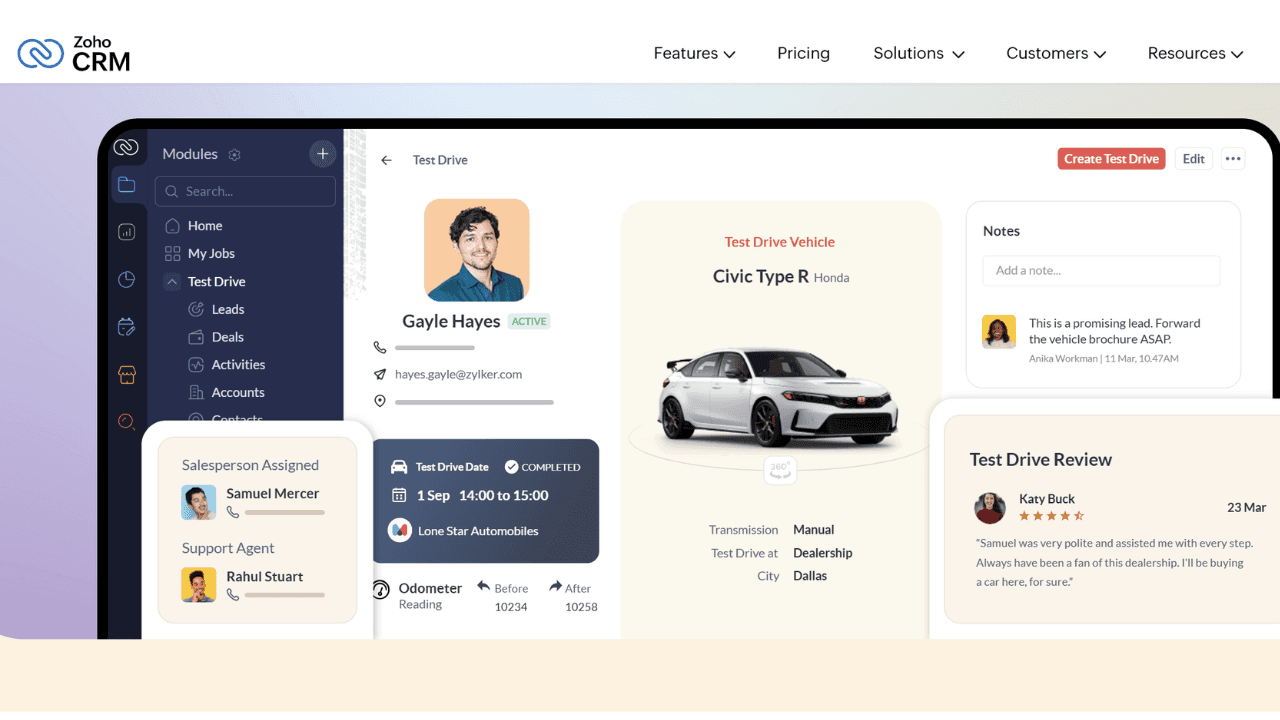
Task: Click the phone icon under Gayle Hayes
Action: click(x=380, y=348)
